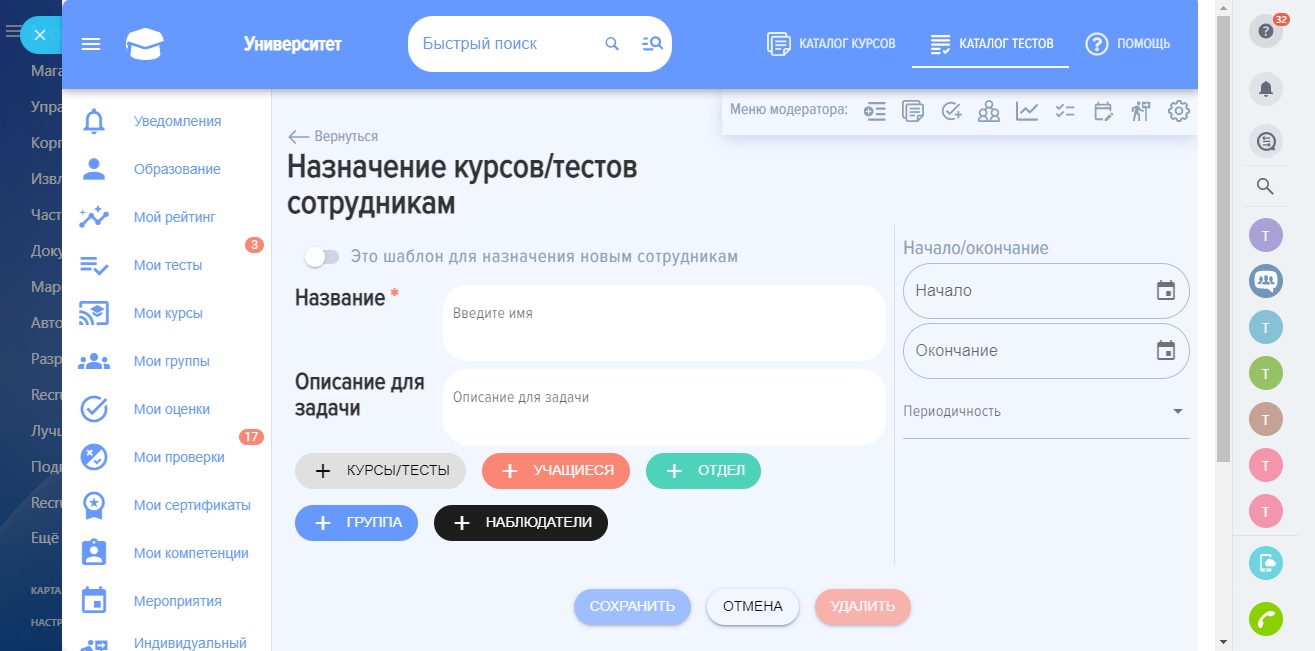Screen dimensions: 1315x651
Task: Open moderator menu calendar-edit icon
Action: click(1103, 111)
